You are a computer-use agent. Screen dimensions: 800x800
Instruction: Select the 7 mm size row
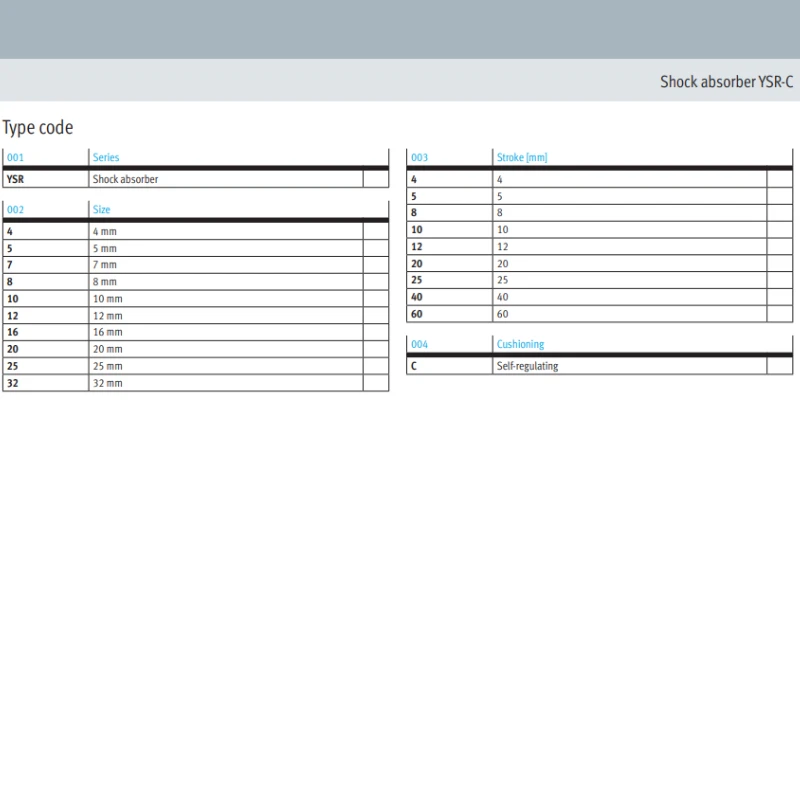tap(195, 265)
